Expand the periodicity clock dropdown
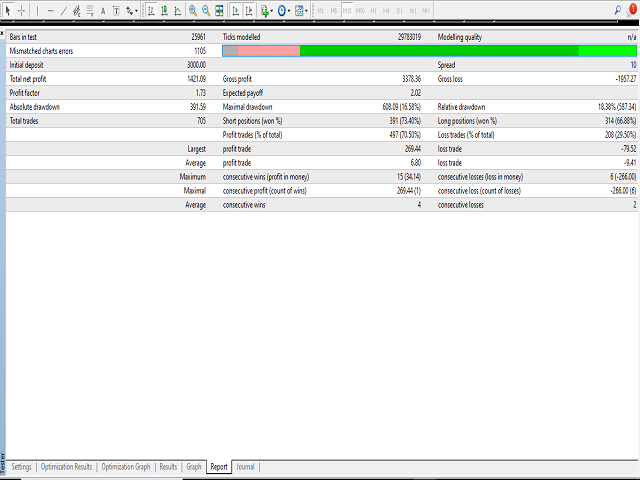640x480 pixels. coord(289,11)
